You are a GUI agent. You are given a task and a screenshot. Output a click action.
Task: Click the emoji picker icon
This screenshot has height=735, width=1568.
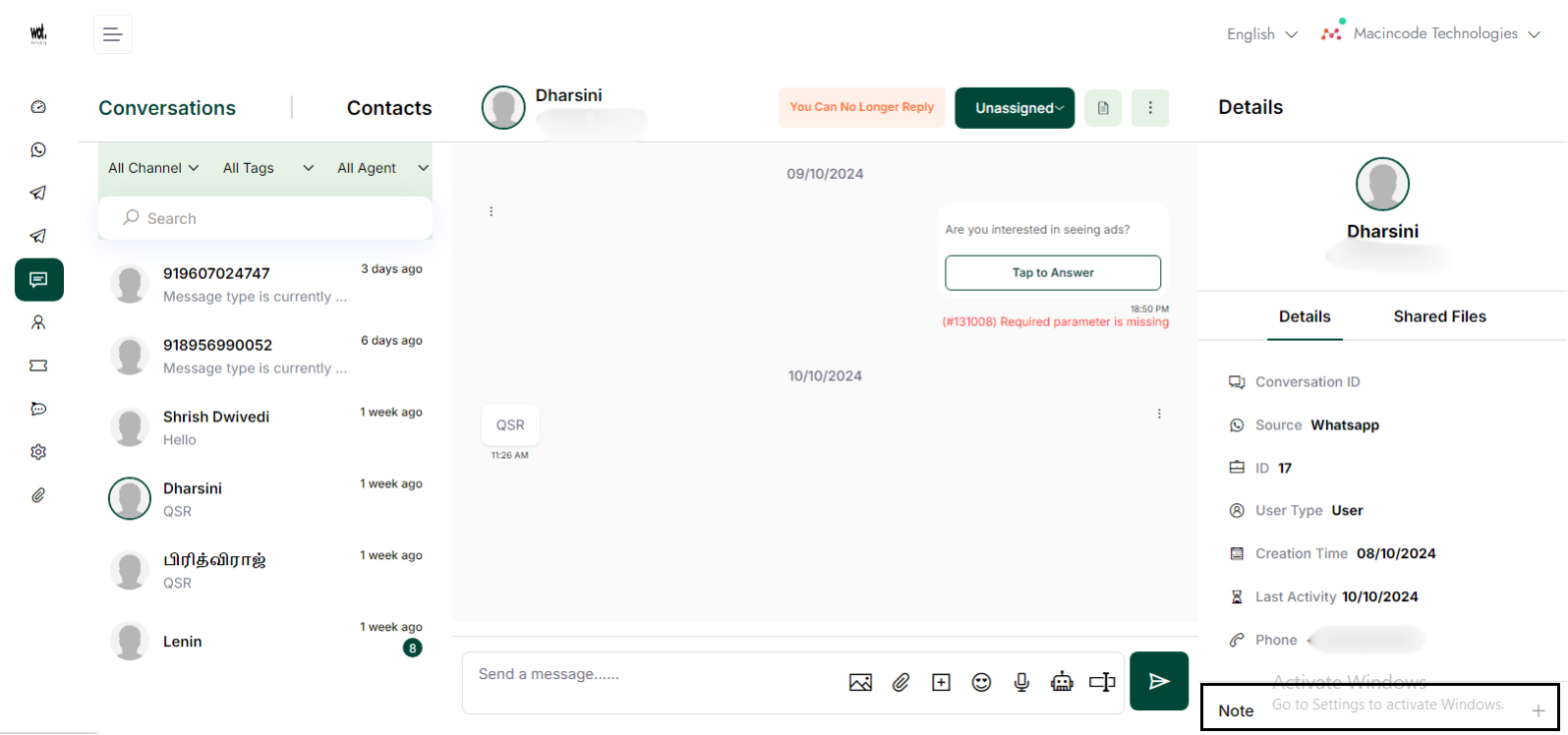981,682
